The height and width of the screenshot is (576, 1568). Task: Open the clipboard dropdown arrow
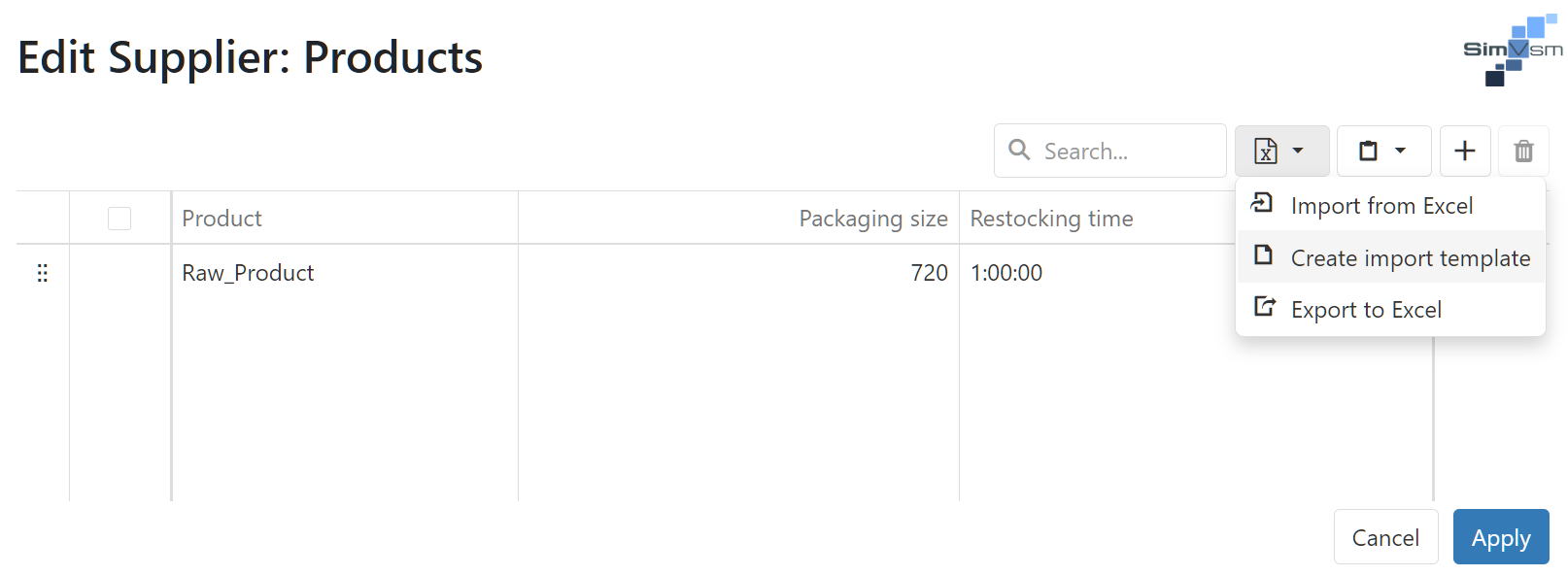pos(1400,152)
